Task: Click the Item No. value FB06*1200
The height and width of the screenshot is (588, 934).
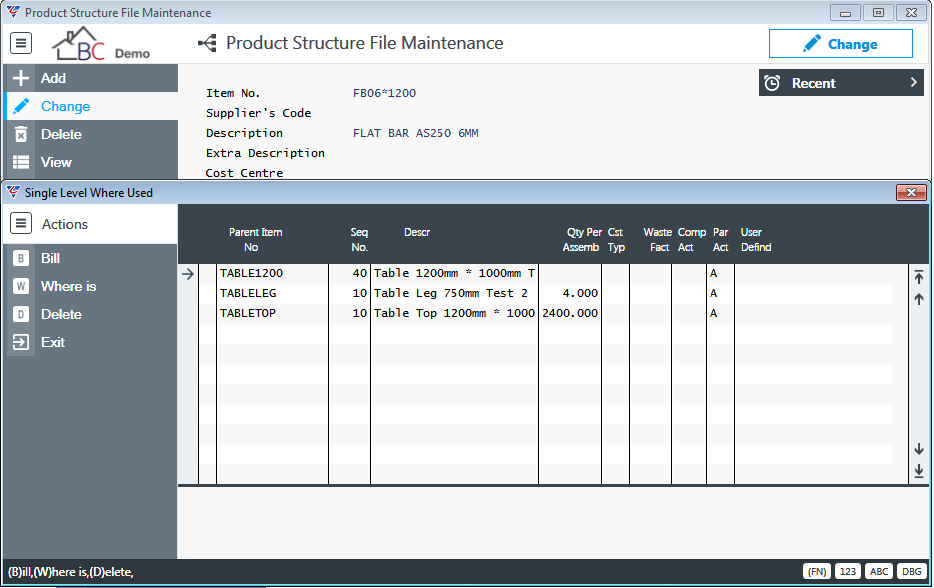Action: [x=384, y=93]
